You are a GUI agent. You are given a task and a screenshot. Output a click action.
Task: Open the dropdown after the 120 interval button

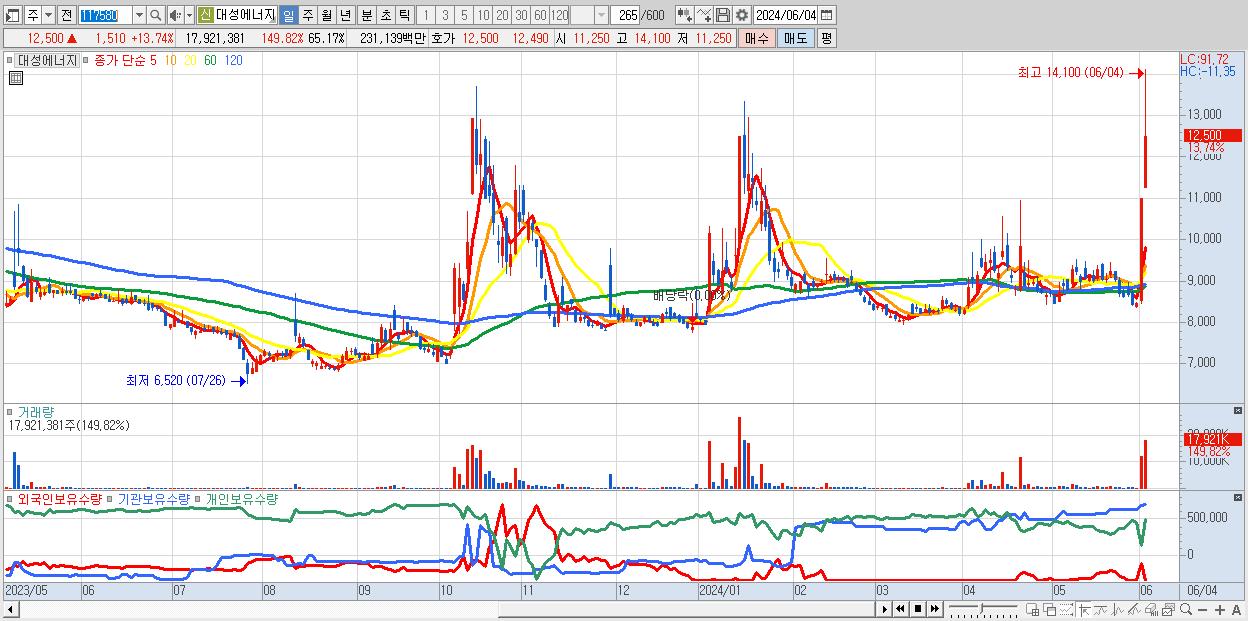click(x=601, y=16)
